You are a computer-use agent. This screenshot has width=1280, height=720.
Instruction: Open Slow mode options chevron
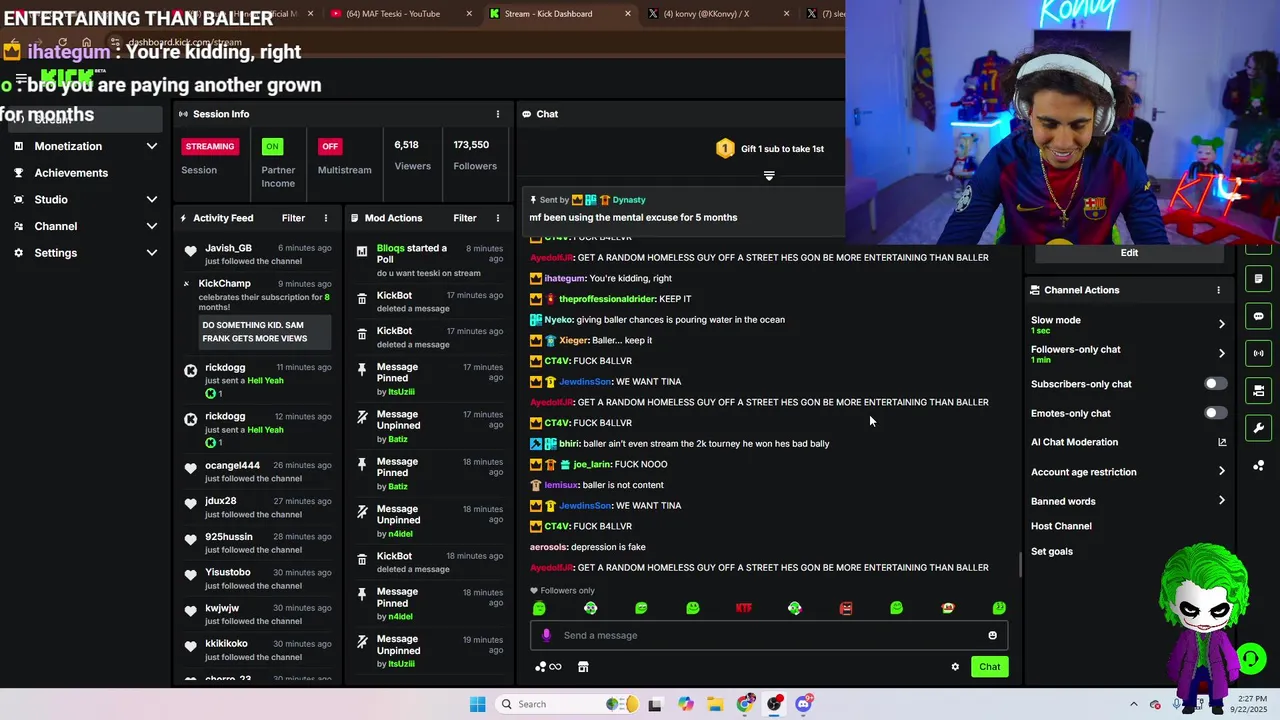(x=1221, y=324)
